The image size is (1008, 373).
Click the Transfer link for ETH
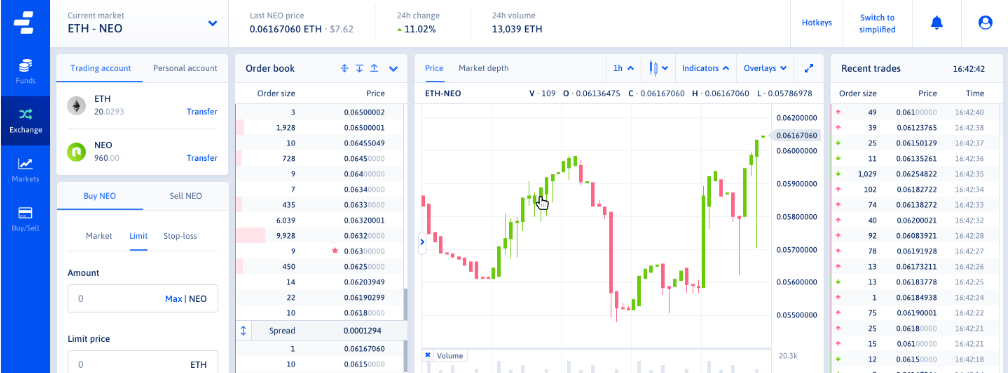[x=202, y=111]
